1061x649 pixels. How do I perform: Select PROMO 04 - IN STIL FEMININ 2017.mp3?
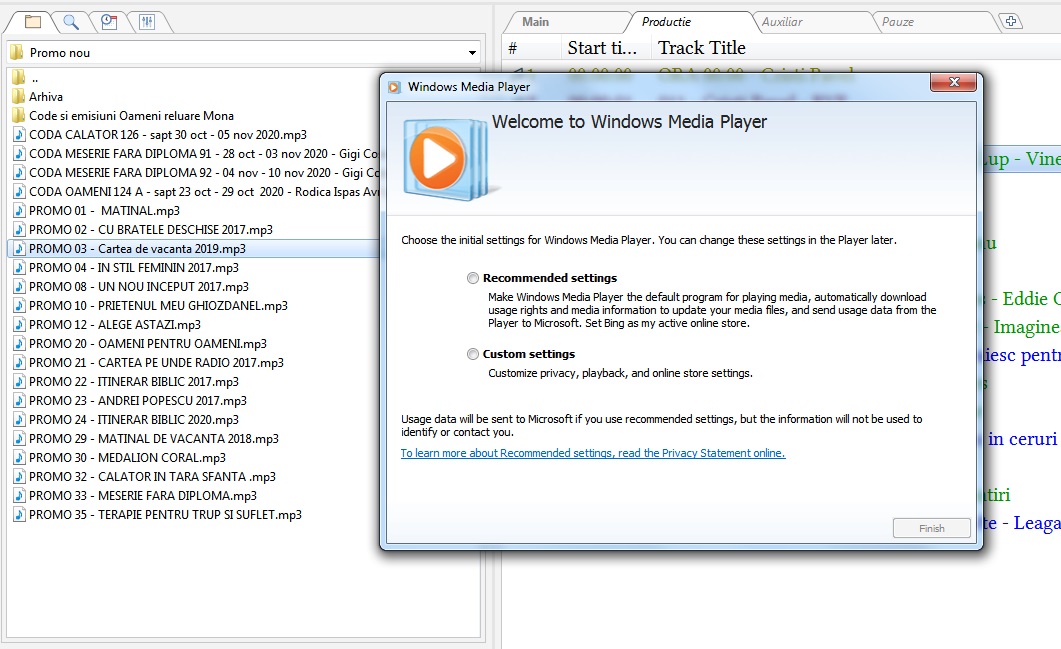tap(134, 267)
